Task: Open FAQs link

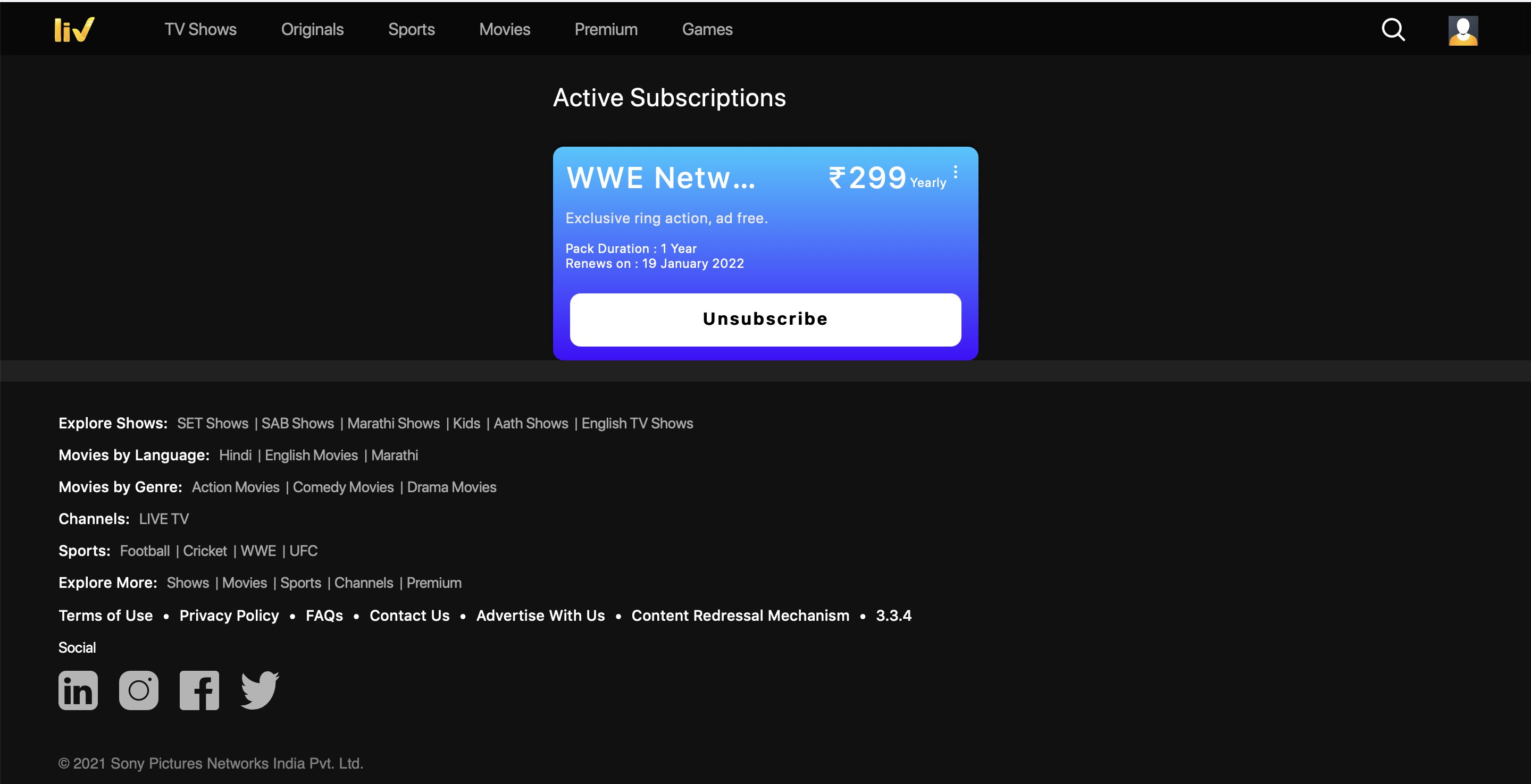Action: [324, 616]
